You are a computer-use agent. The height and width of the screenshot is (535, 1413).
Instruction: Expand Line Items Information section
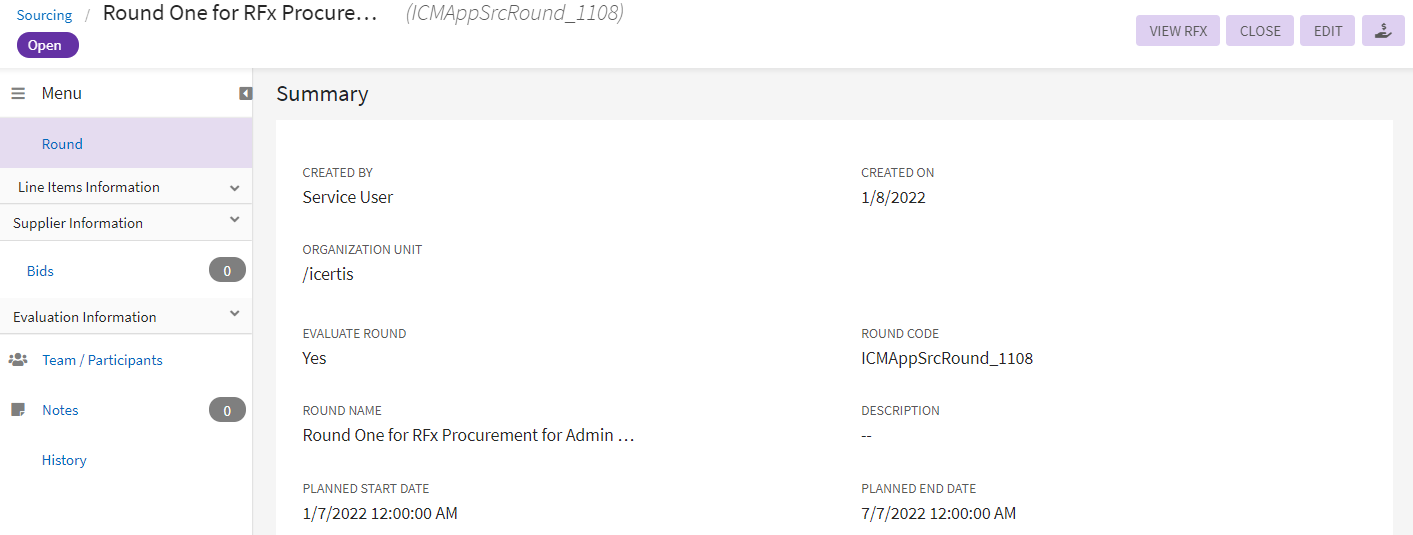coord(234,187)
